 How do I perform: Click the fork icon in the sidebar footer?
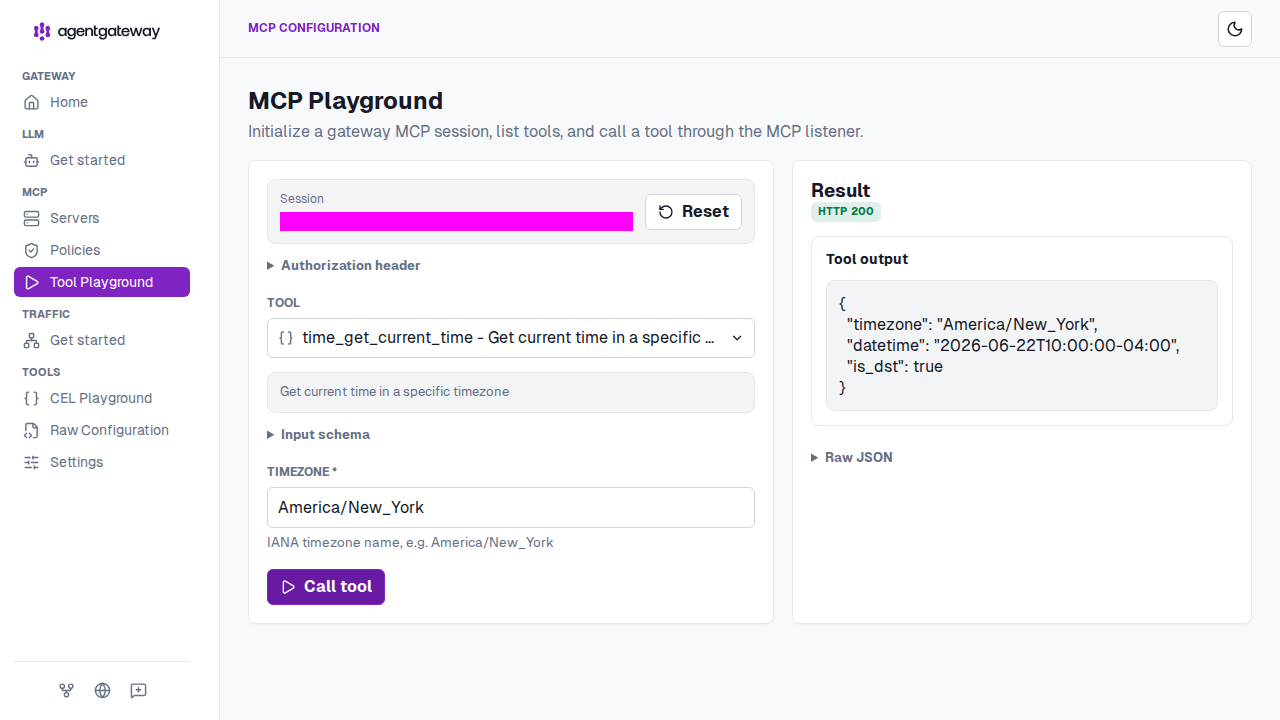tap(66, 690)
